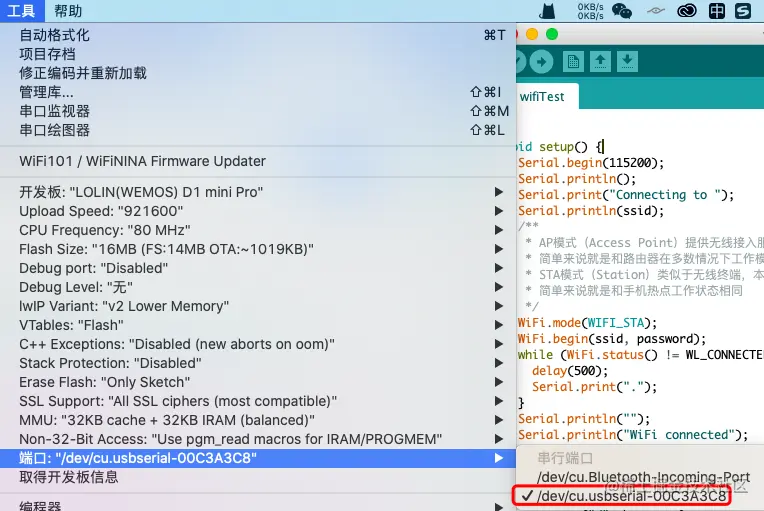Viewport: 764px width, 511px height.
Task: Click the Sogou S input icon
Action: [743, 11]
